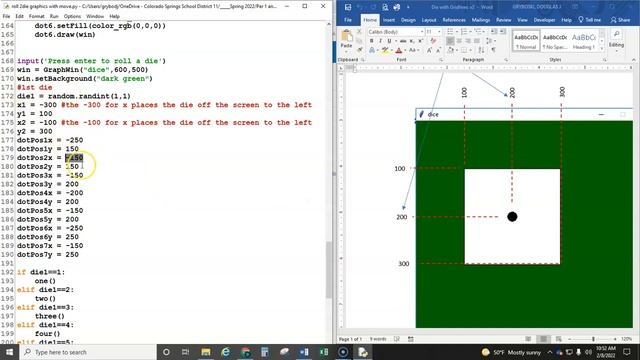Open the Calibri (Body) font name dropdown
The image size is (640, 360).
[422, 32]
